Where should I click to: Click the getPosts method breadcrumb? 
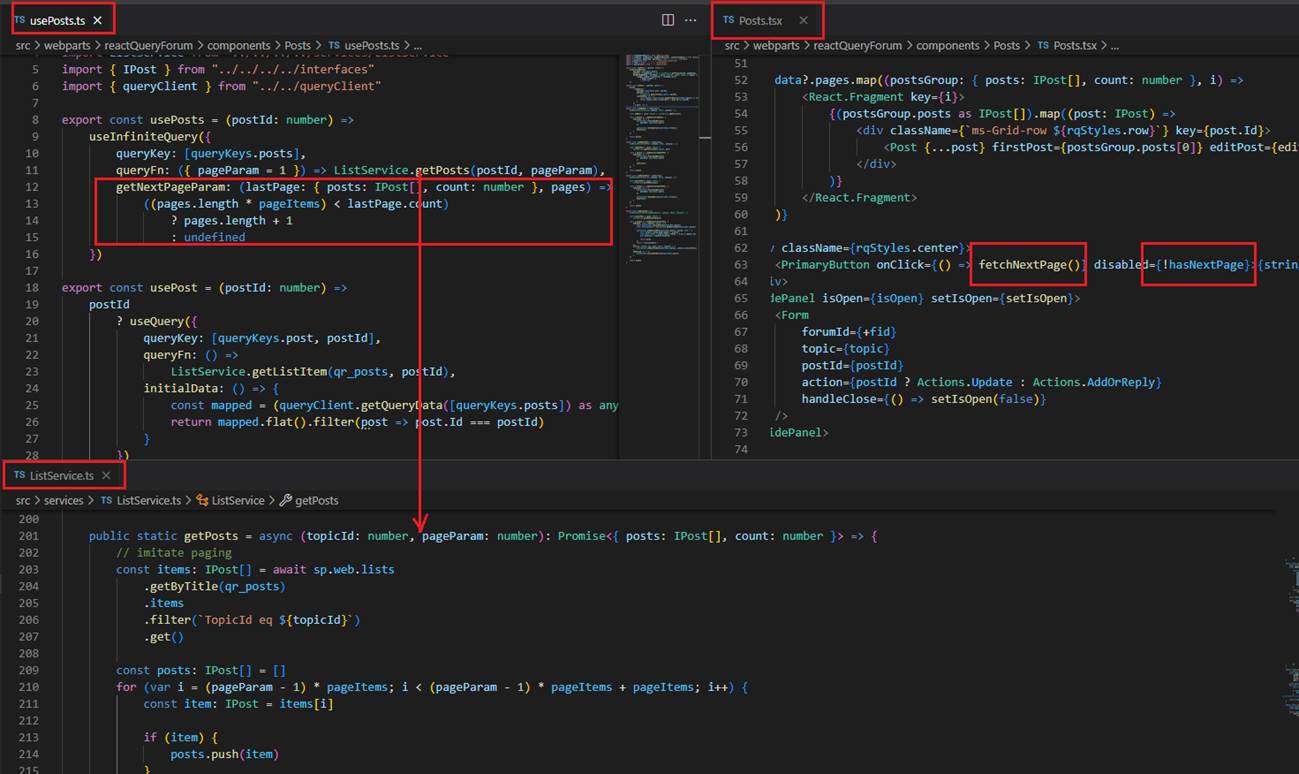pos(316,500)
